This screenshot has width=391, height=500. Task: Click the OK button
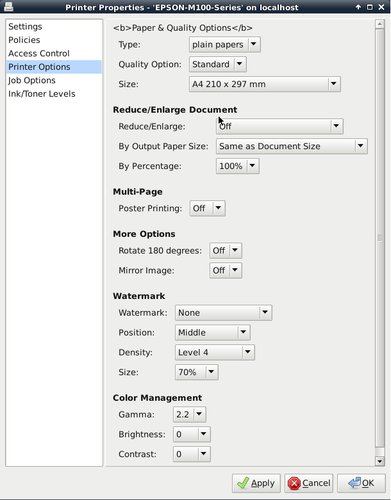[361, 483]
